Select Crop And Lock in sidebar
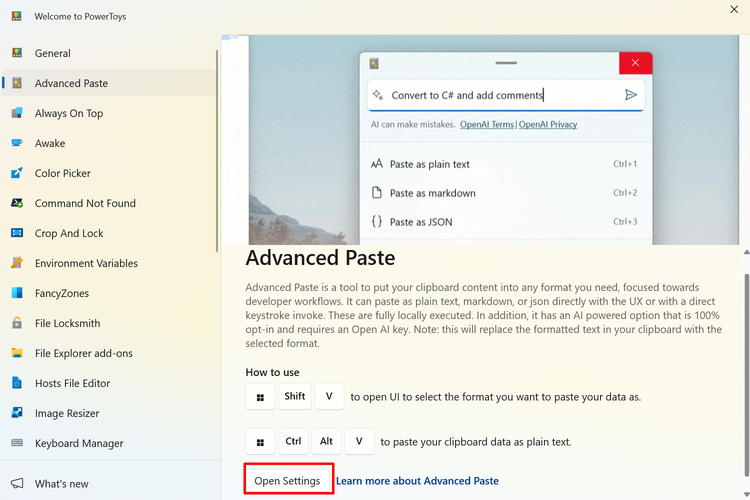 click(x=109, y=233)
